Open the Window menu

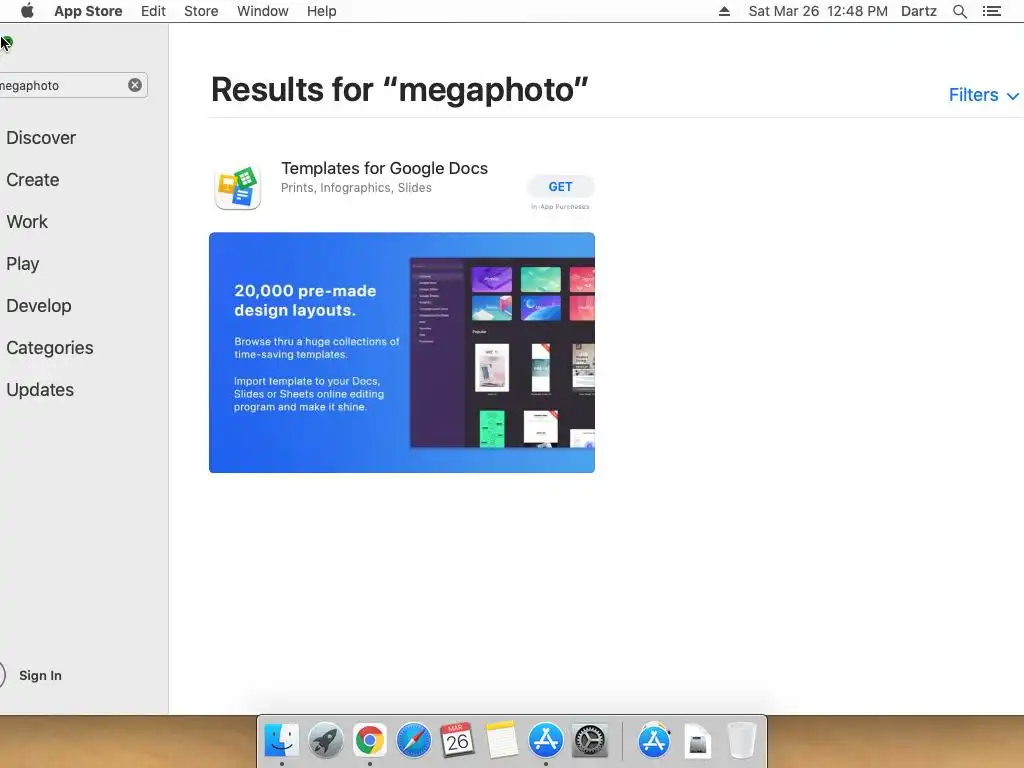tap(263, 11)
